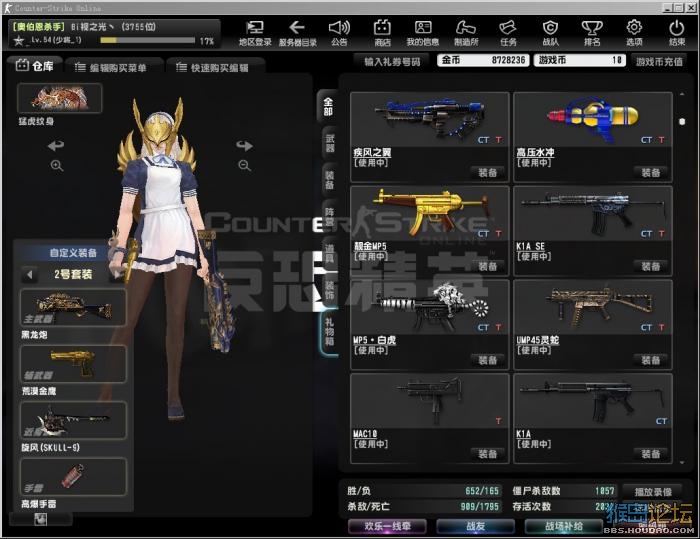
Task: Equip the UMP45灵蛇 weapon
Action: point(650,360)
